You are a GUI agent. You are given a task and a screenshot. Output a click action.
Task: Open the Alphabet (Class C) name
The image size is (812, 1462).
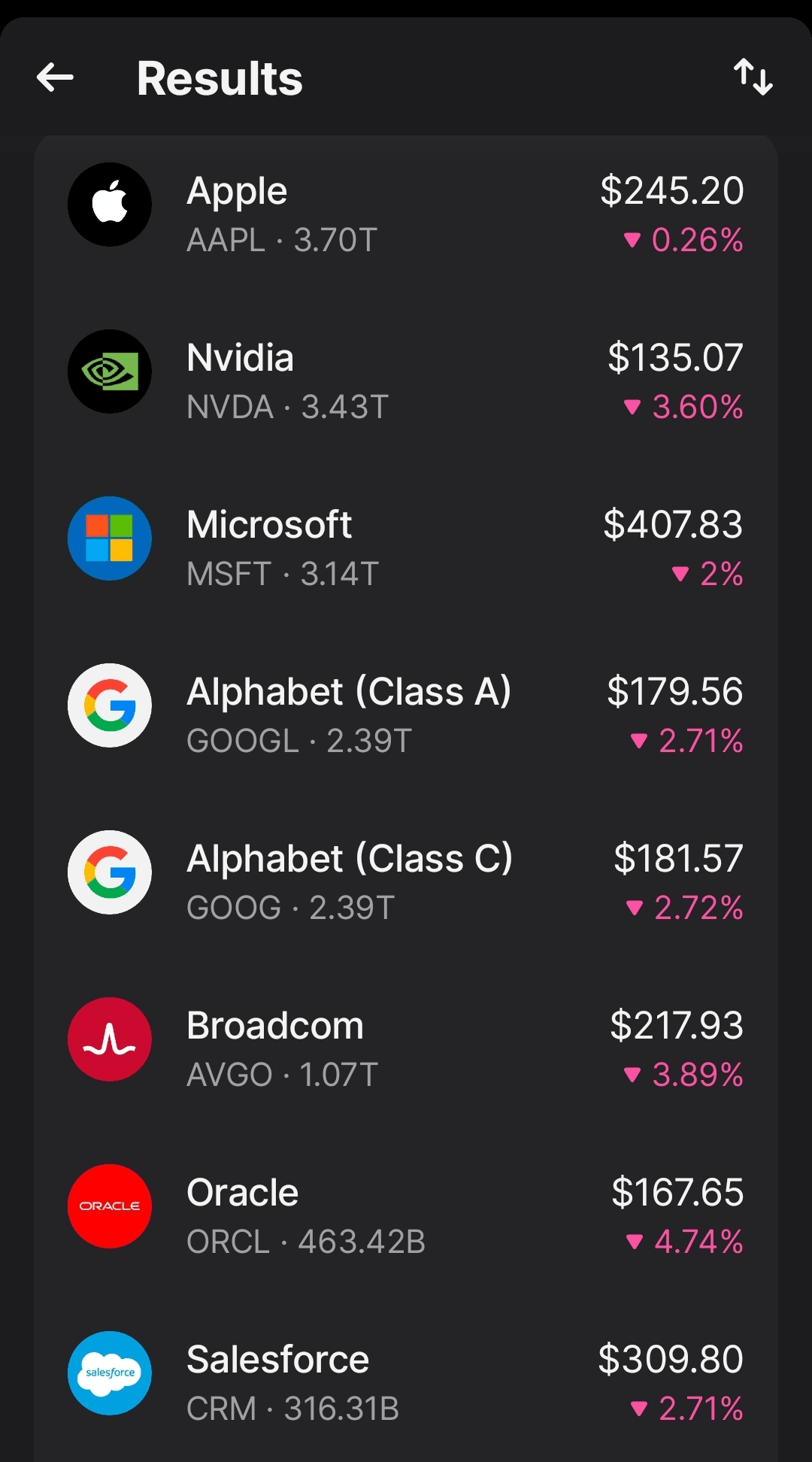tap(350, 859)
